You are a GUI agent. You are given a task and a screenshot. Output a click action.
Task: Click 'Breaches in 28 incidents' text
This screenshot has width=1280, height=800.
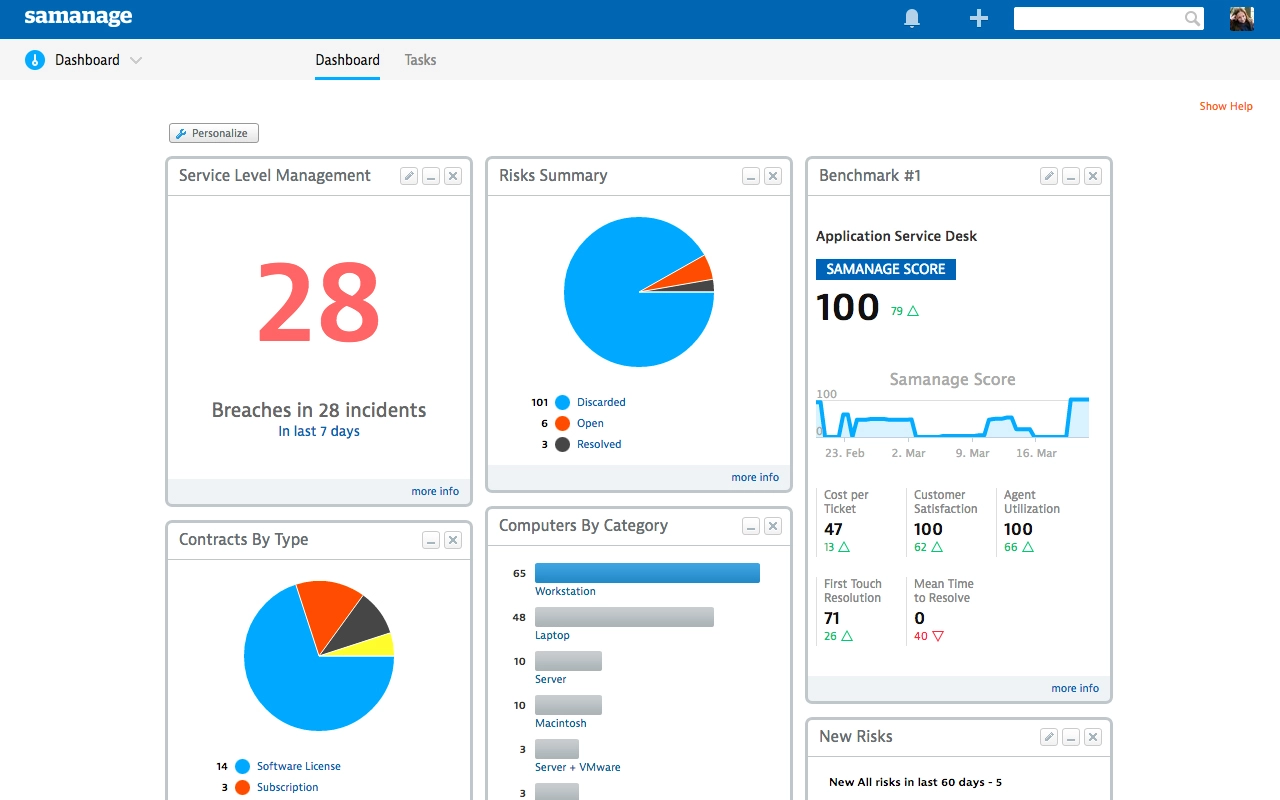click(319, 410)
